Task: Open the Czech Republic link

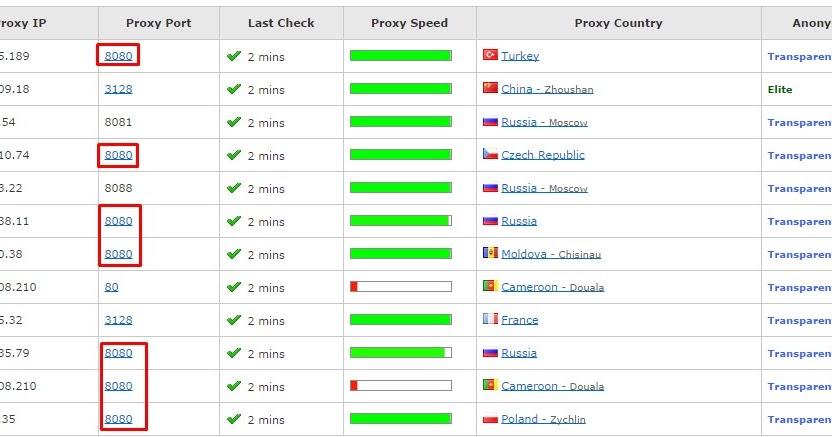Action: pos(543,155)
